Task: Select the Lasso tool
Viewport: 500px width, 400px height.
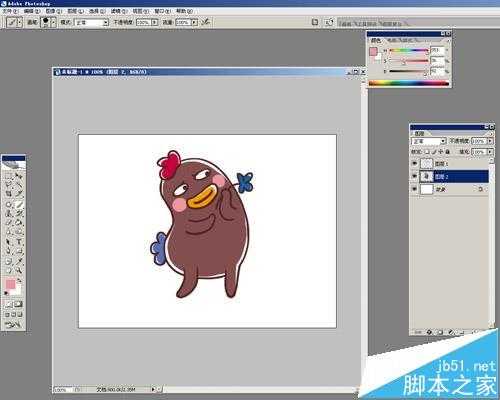Action: pos(8,185)
